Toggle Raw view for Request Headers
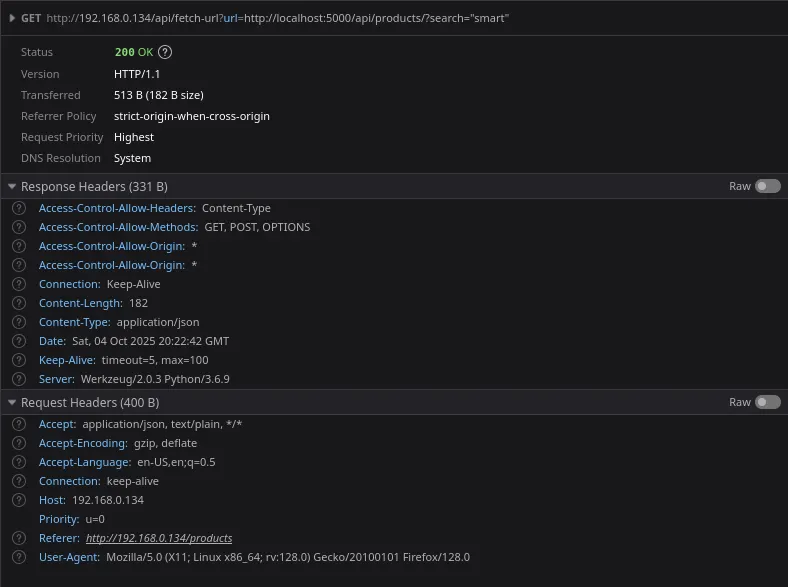Viewport: 788px width, 587px height. (x=767, y=402)
